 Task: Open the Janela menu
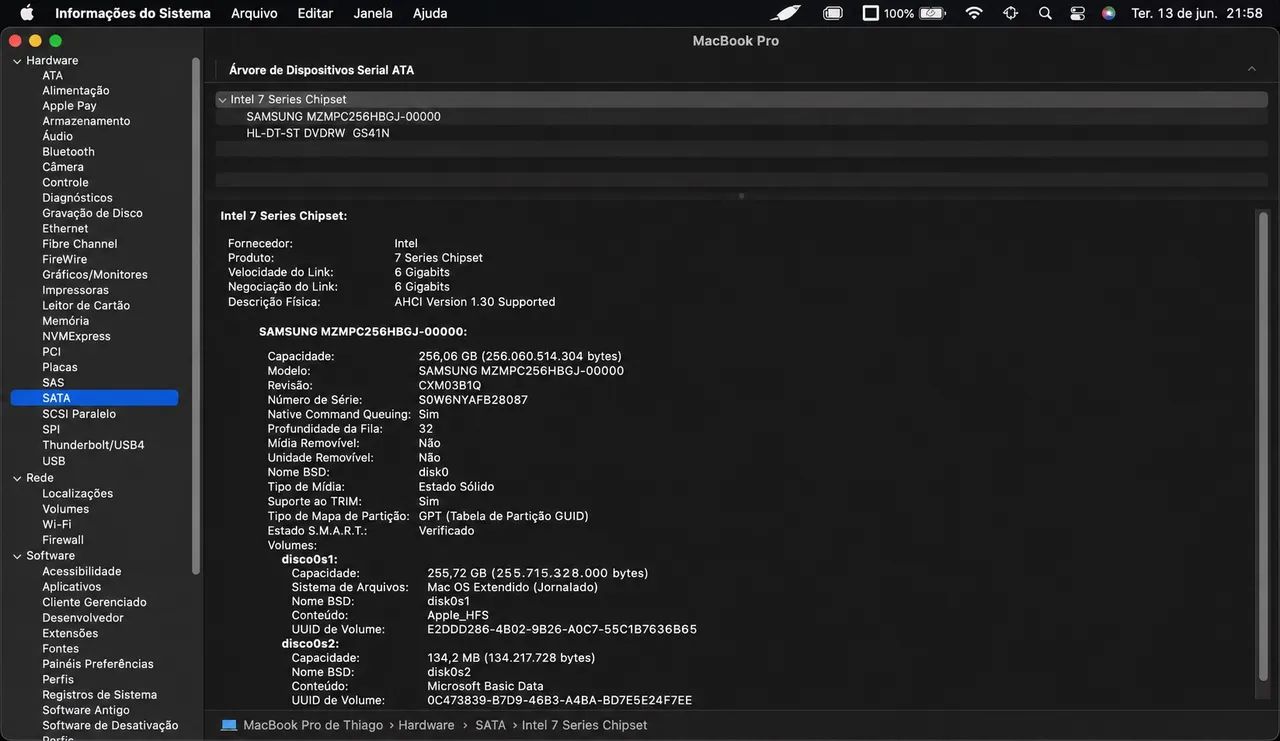[373, 13]
